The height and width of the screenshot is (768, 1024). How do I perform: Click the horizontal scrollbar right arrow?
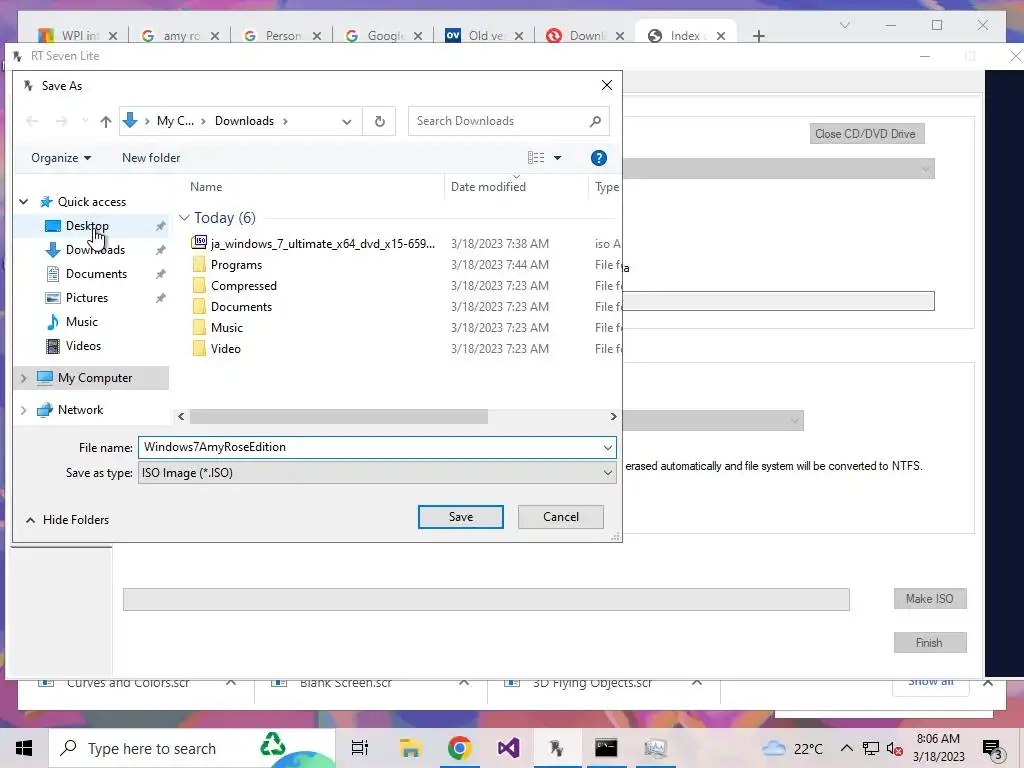(x=613, y=417)
